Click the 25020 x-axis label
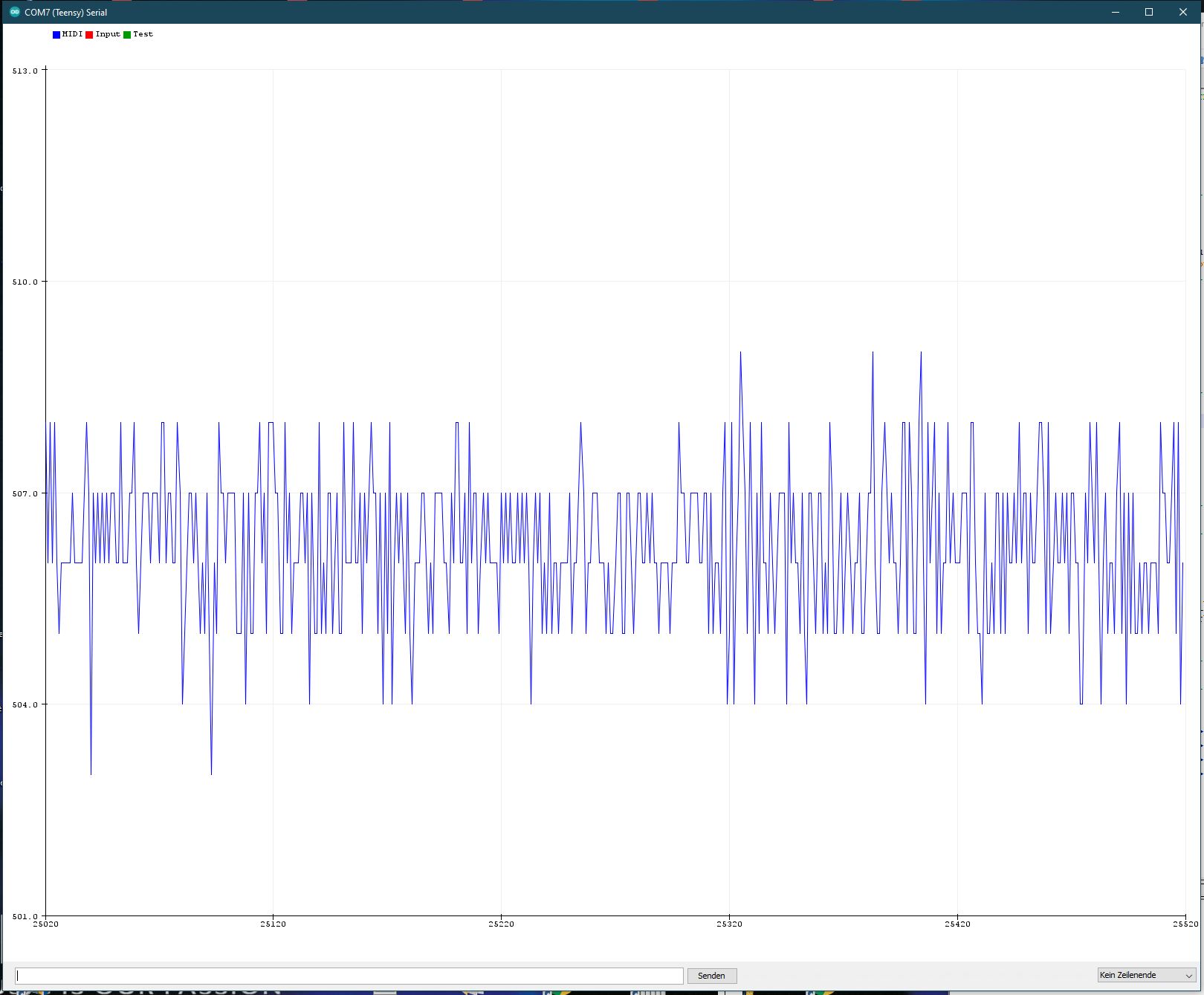Viewport: 1204px width, 995px height. tap(45, 924)
